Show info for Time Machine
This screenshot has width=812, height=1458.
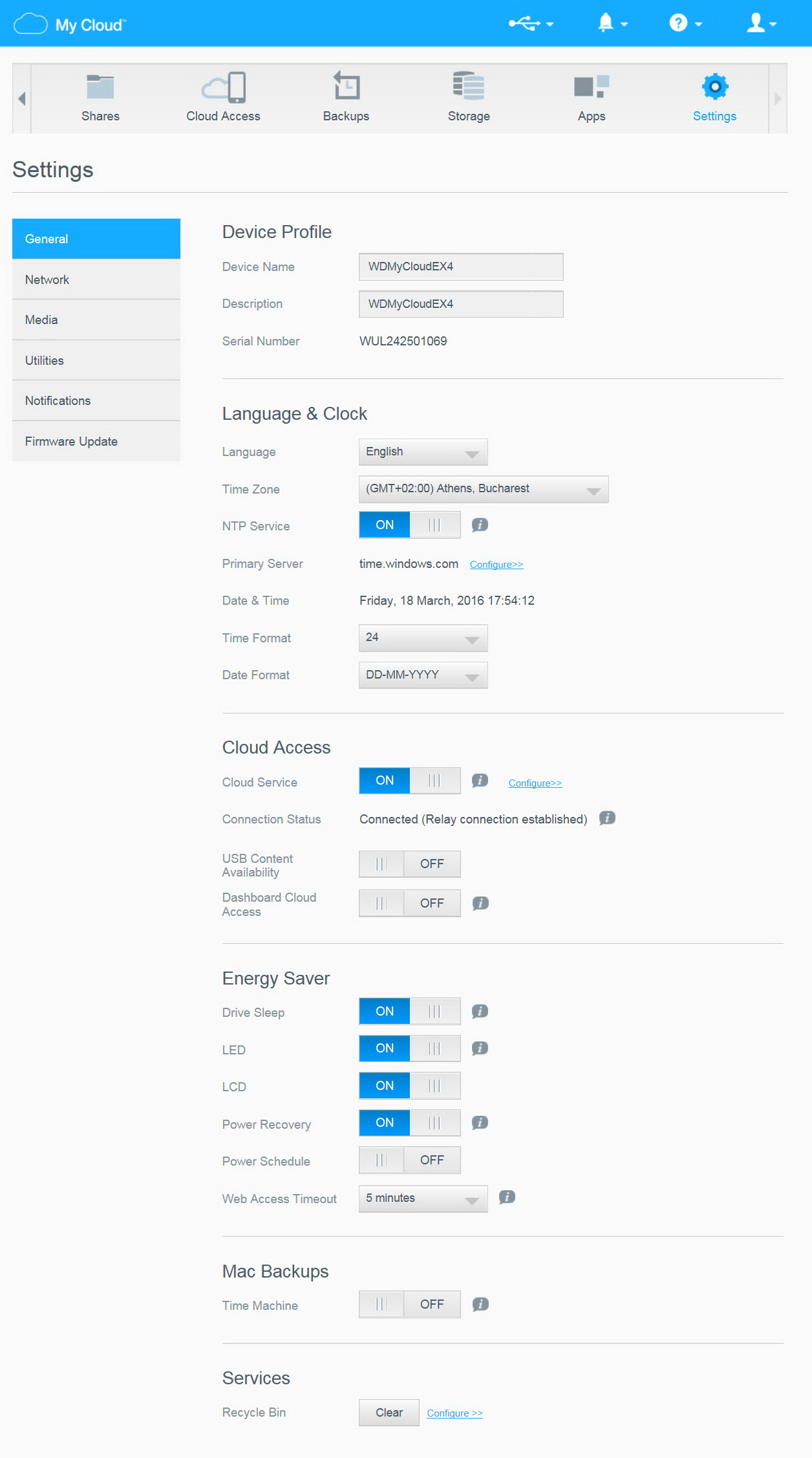(x=480, y=1304)
